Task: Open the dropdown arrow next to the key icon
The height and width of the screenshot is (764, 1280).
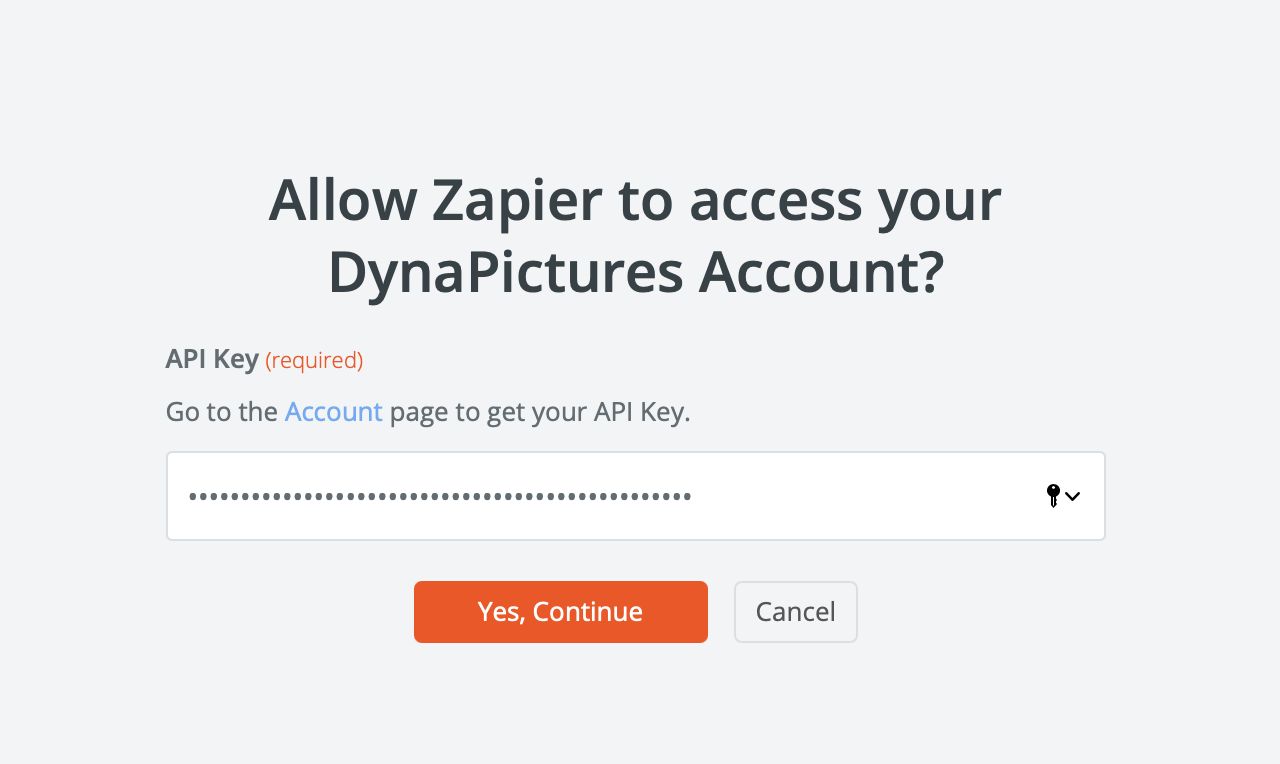Action: click(1073, 495)
